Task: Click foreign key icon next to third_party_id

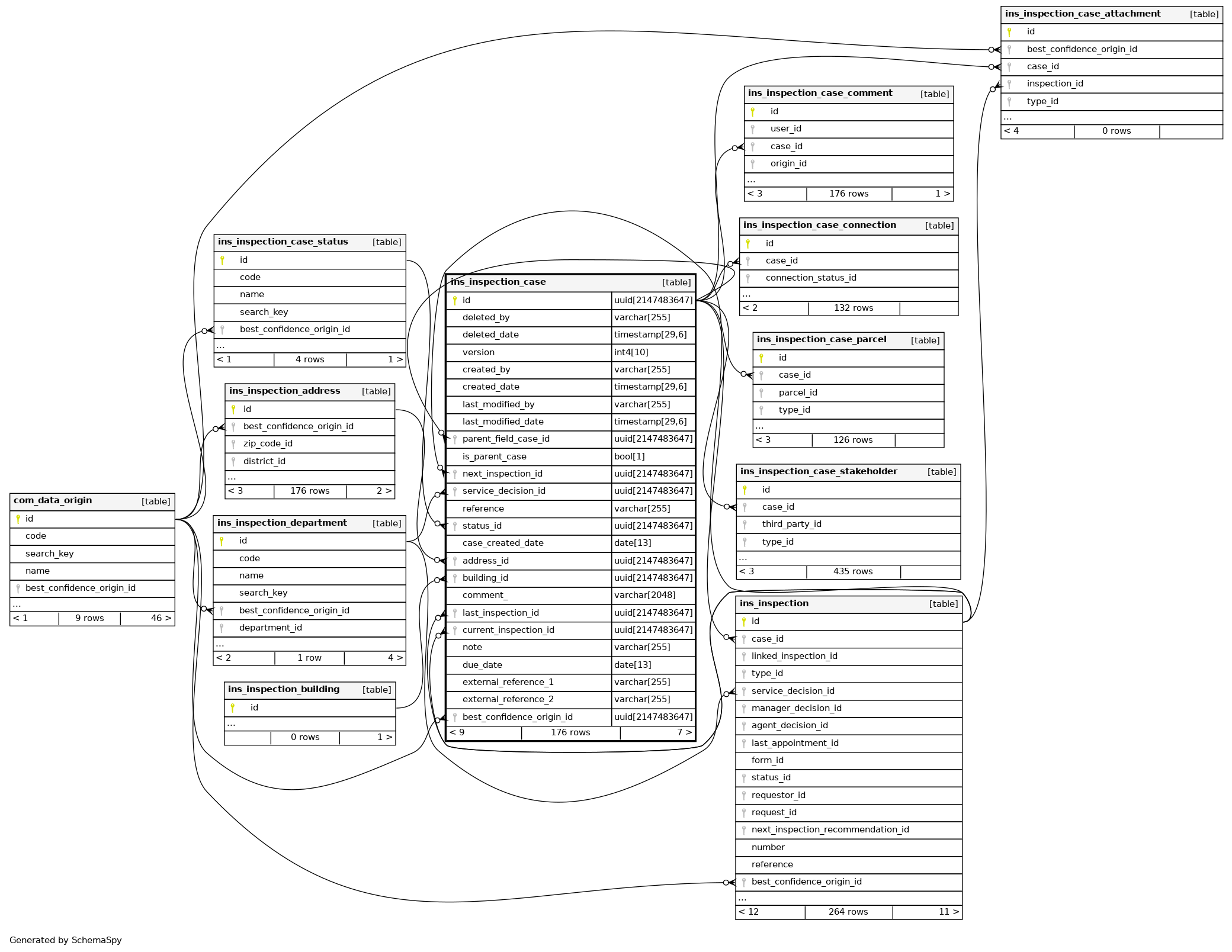Action: 745,525
